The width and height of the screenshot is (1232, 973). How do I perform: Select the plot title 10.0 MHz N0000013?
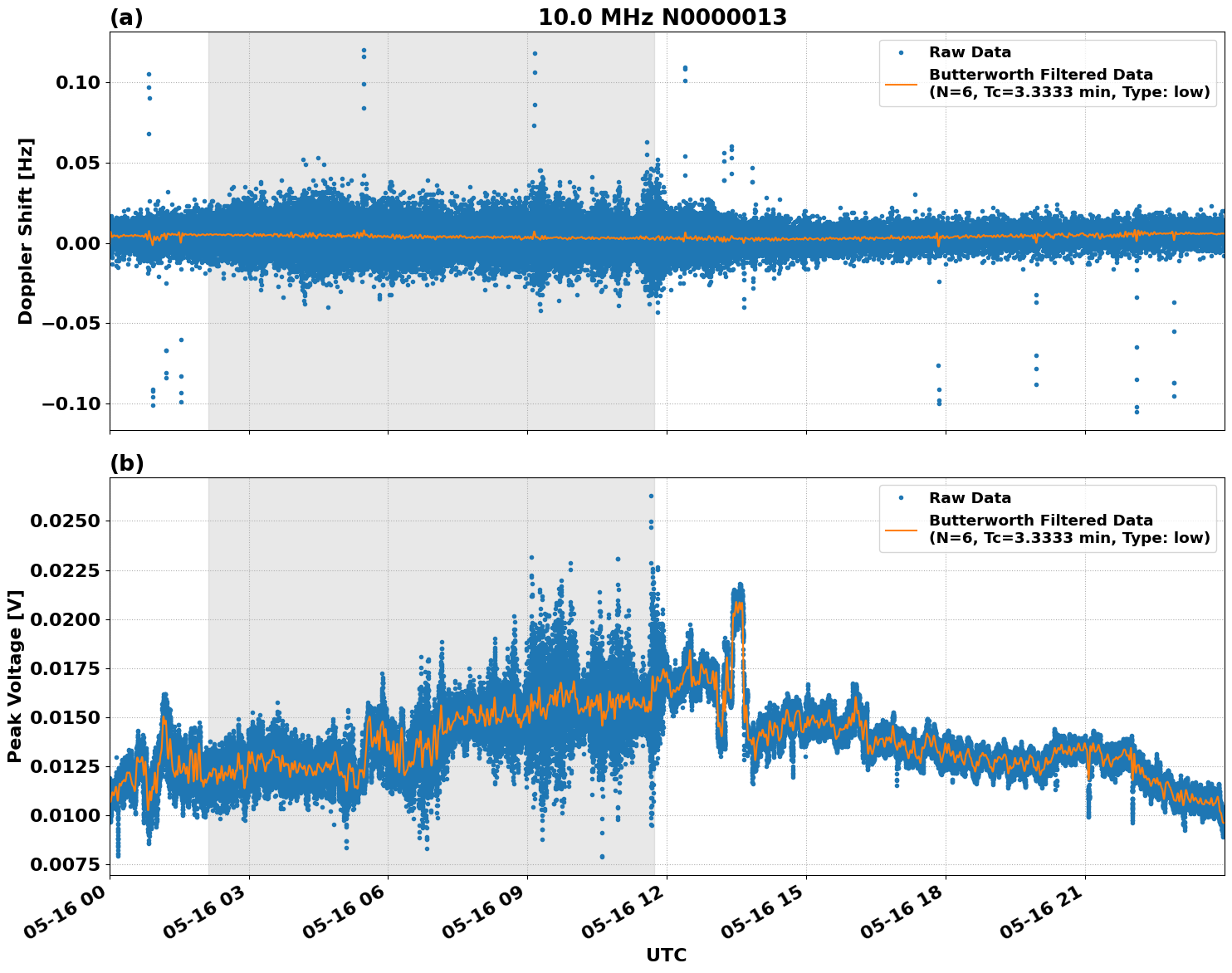[x=664, y=14]
